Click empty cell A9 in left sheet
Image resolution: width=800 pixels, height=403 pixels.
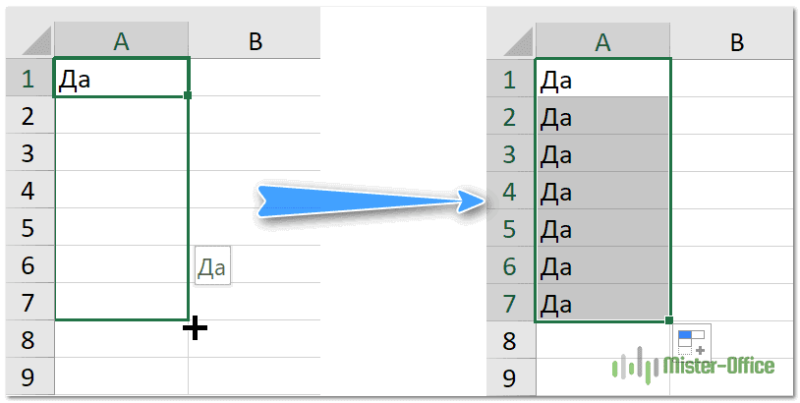(x=121, y=376)
